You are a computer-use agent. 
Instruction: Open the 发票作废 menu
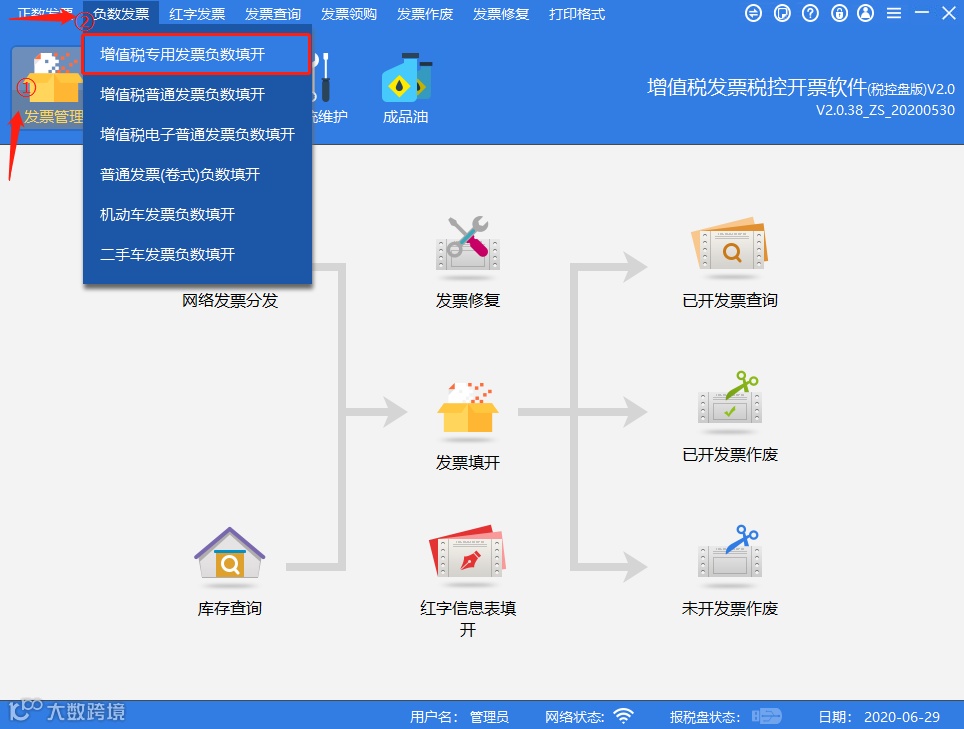(425, 14)
